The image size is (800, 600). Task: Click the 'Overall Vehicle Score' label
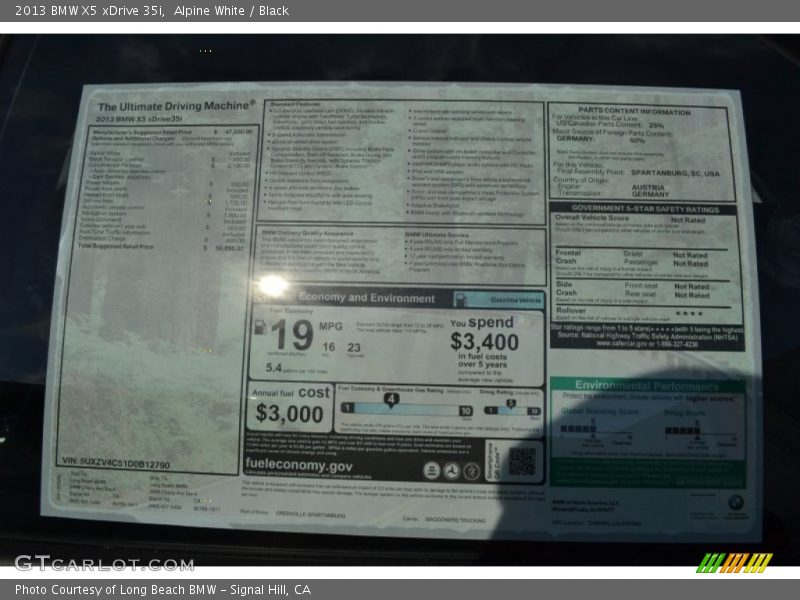(592, 218)
